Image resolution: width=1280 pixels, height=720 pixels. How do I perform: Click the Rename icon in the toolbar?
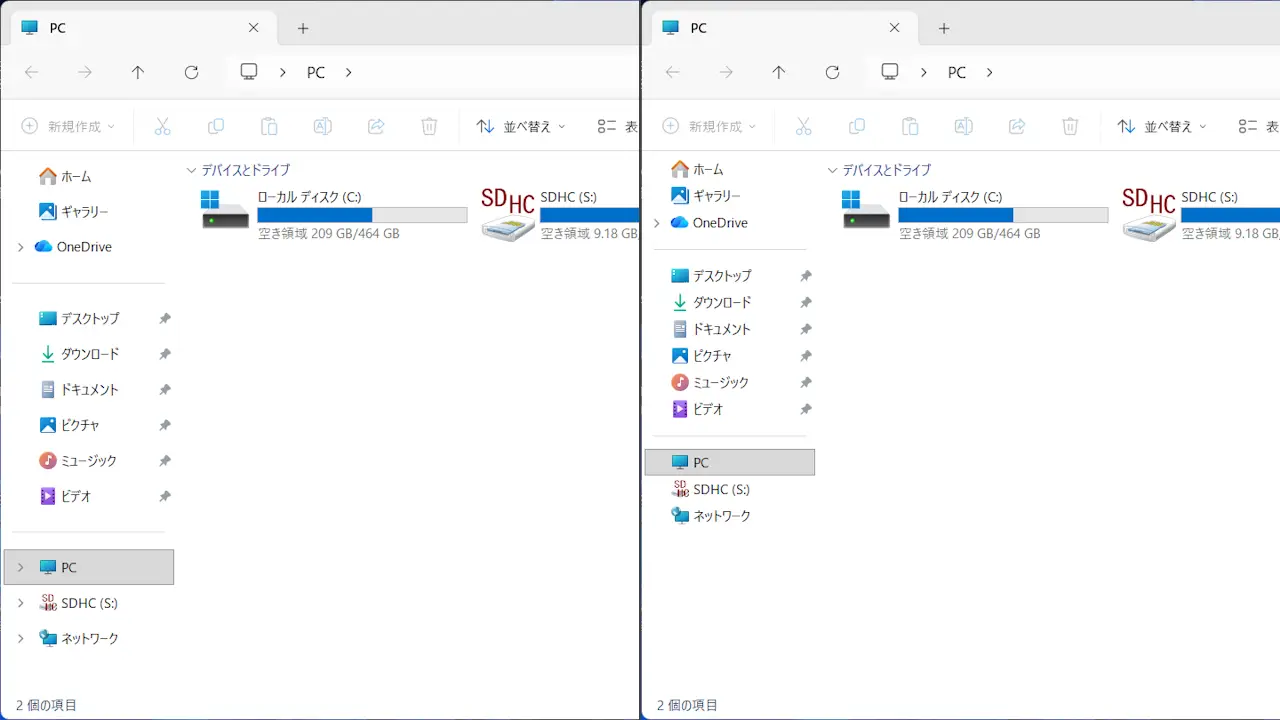tap(321, 126)
